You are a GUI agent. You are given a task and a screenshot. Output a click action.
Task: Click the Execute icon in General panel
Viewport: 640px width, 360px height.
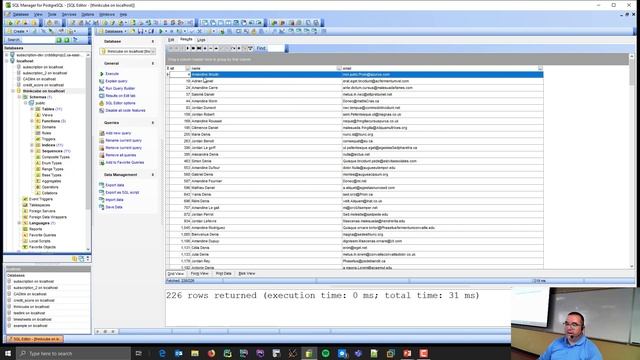click(102, 74)
